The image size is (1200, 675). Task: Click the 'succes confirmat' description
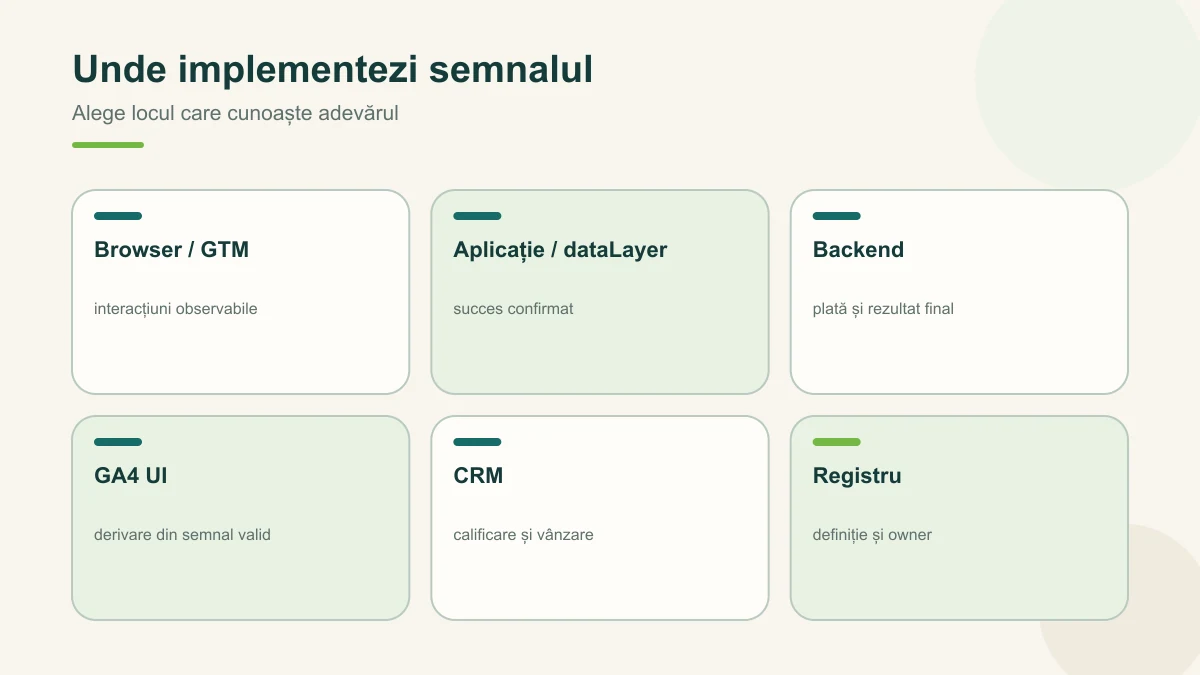tap(513, 309)
